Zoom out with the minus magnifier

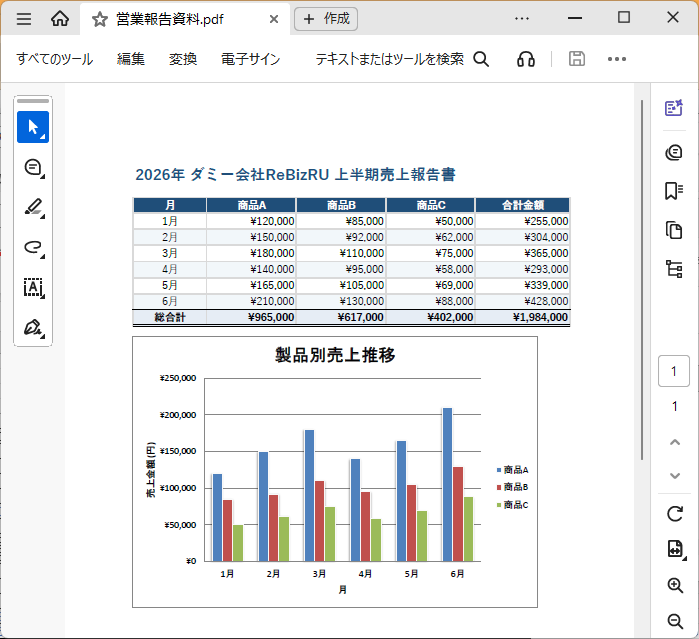(675, 621)
